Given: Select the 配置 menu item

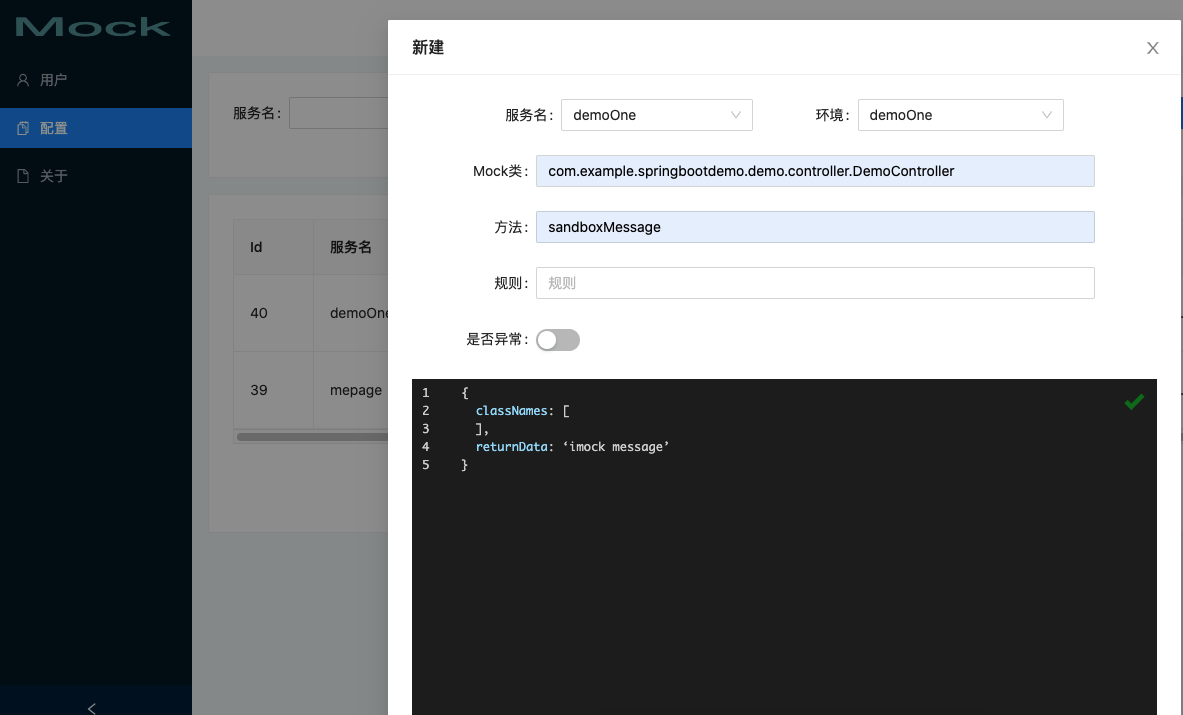Looking at the screenshot, I should [54, 128].
